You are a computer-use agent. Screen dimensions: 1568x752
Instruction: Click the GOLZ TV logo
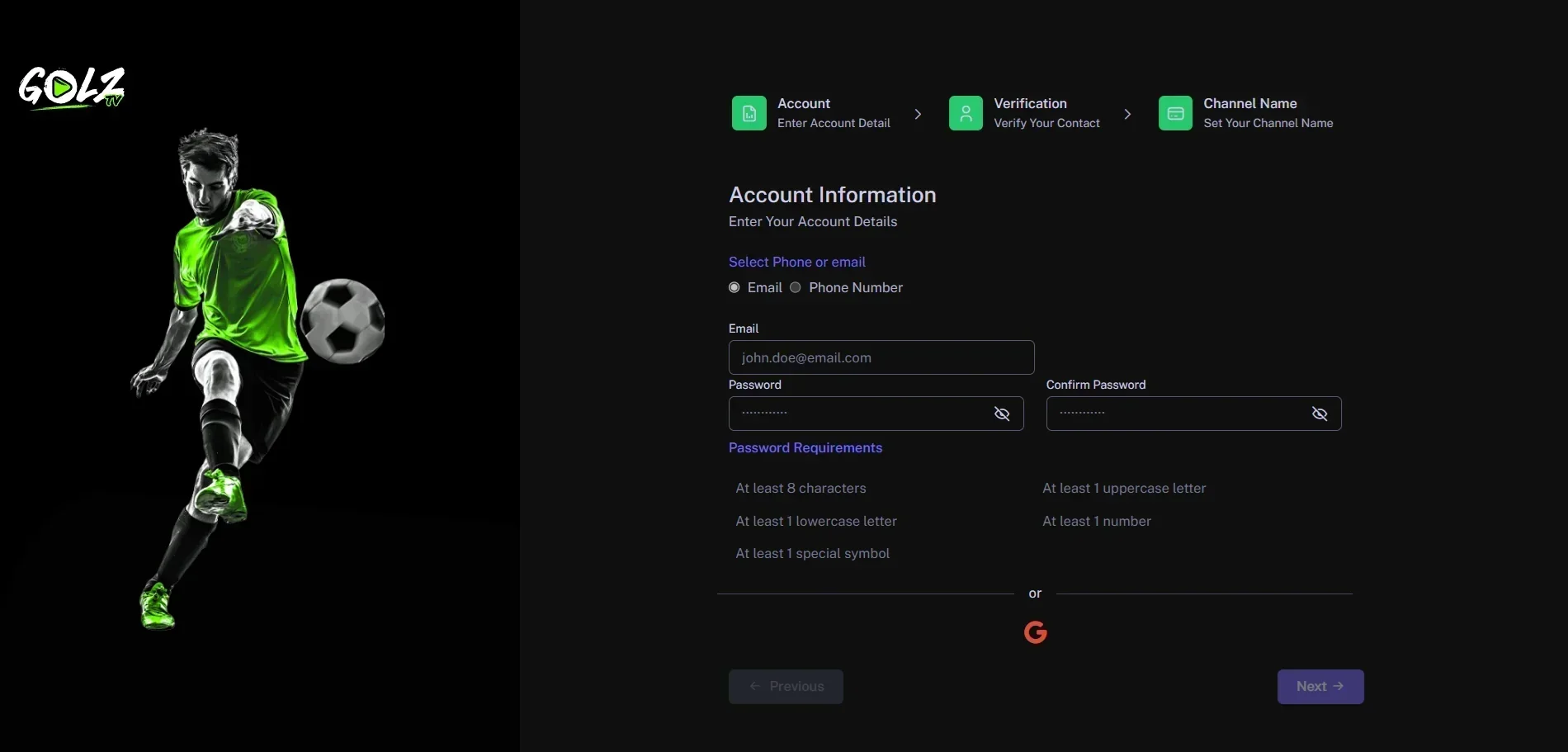click(72, 87)
